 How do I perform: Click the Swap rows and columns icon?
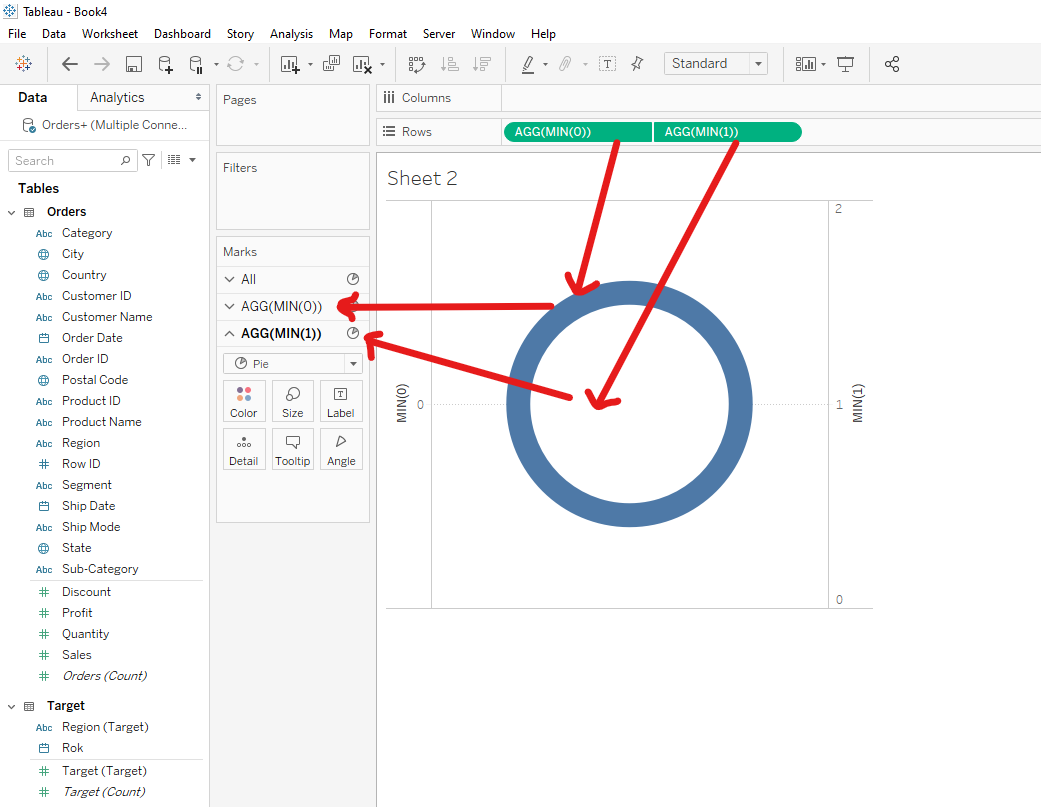417,64
